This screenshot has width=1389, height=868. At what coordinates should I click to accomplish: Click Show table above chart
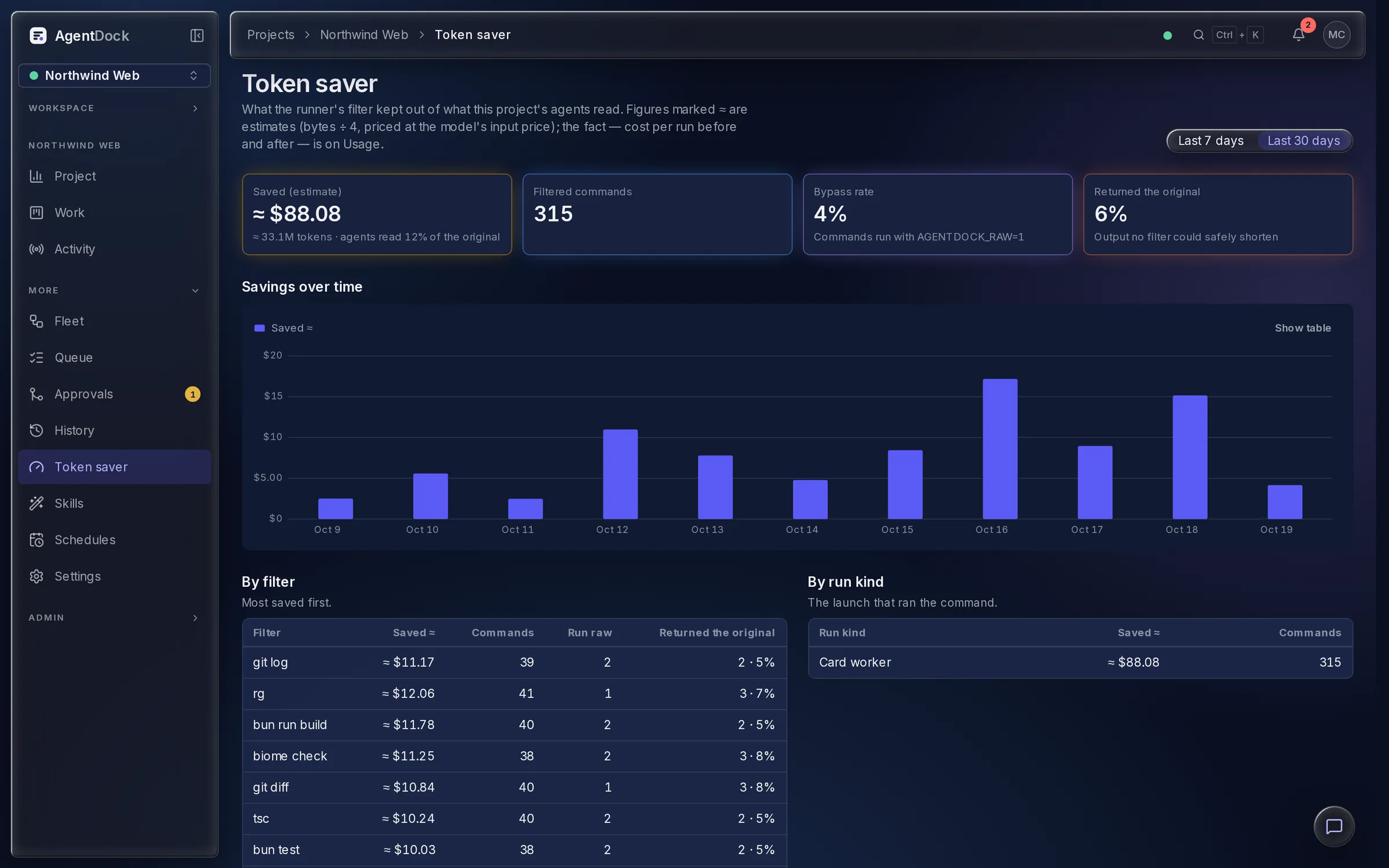pos(1303,328)
